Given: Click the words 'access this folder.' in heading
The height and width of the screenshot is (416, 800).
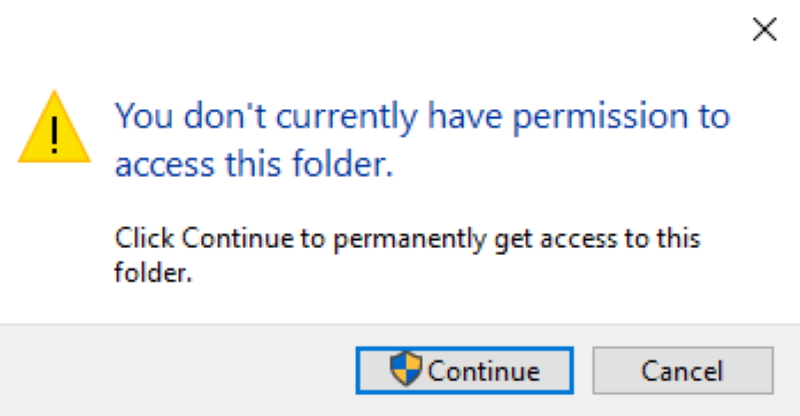Looking at the screenshot, I should [x=250, y=166].
